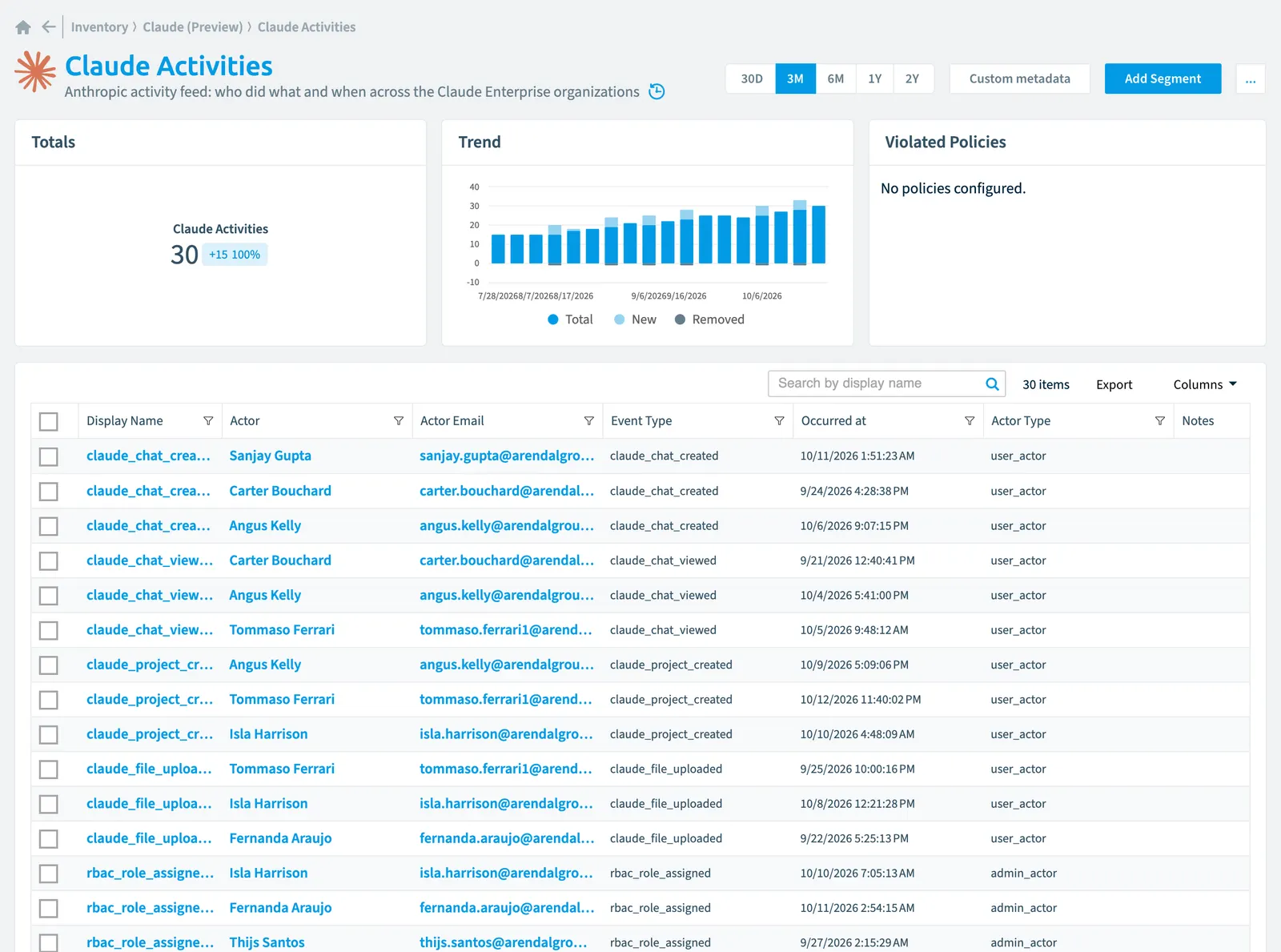Check the 9/22/2026 Fernanda Araujo row
1281x952 pixels.
tap(49, 839)
